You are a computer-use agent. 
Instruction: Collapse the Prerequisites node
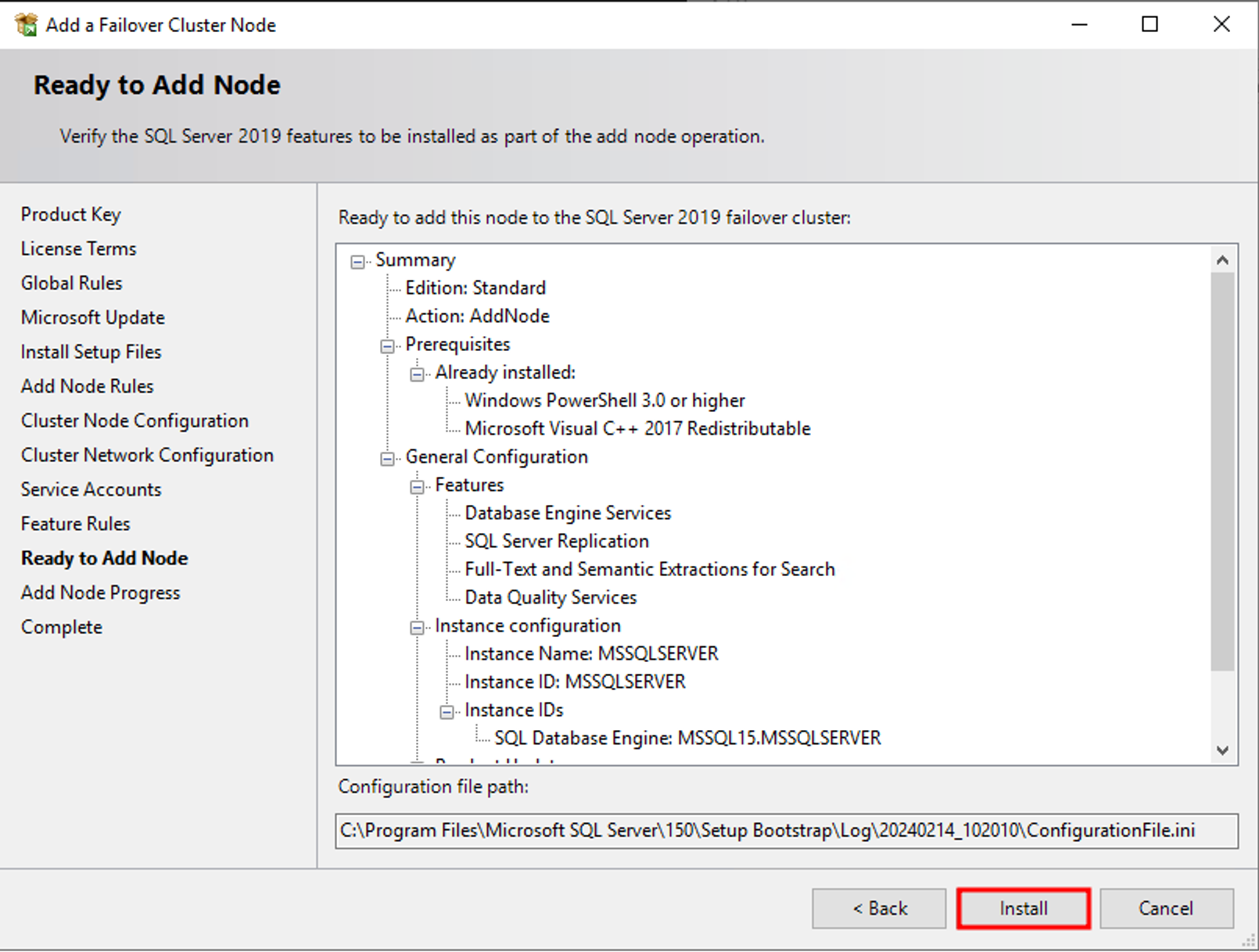pos(388,346)
